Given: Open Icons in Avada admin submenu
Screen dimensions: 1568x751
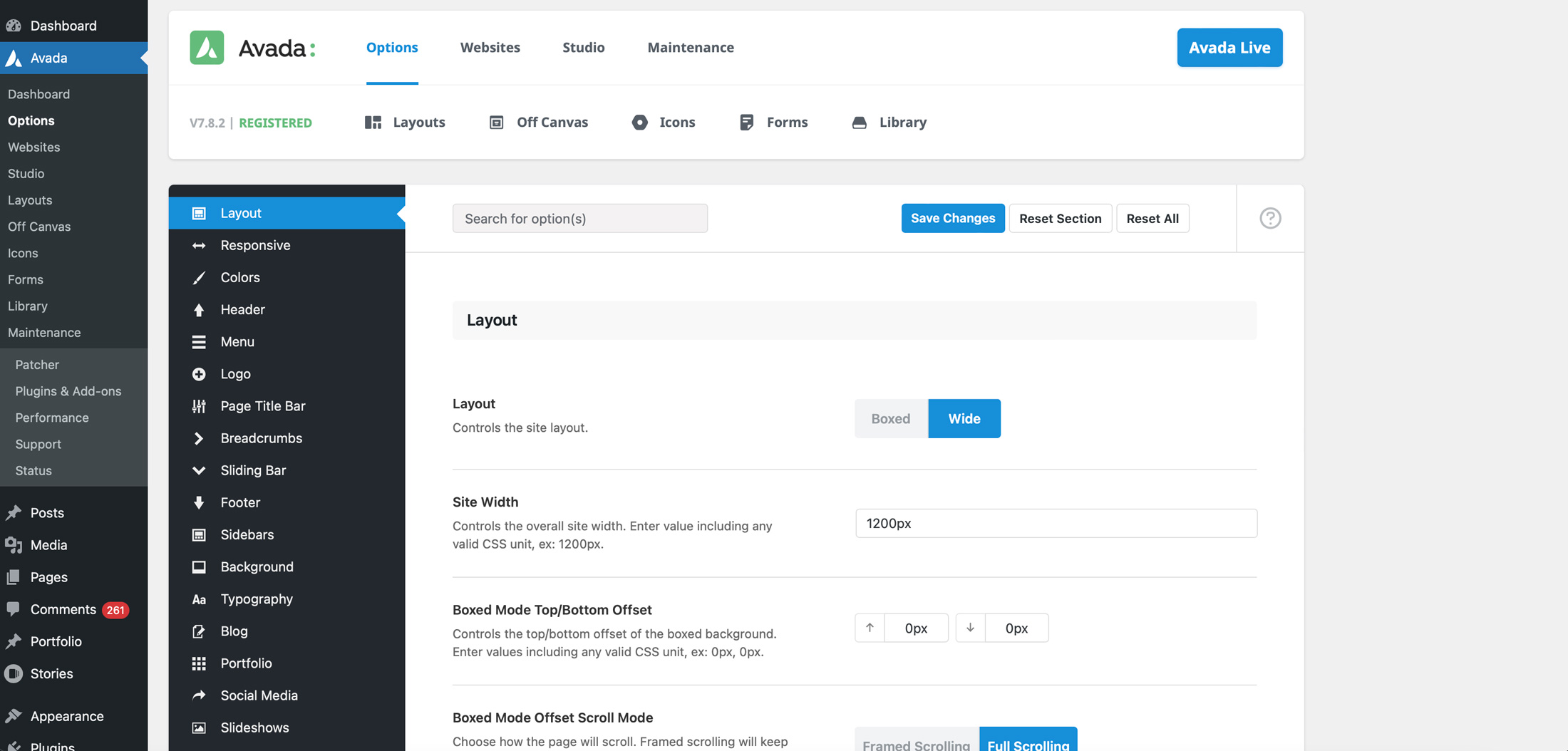Looking at the screenshot, I should click(23, 253).
